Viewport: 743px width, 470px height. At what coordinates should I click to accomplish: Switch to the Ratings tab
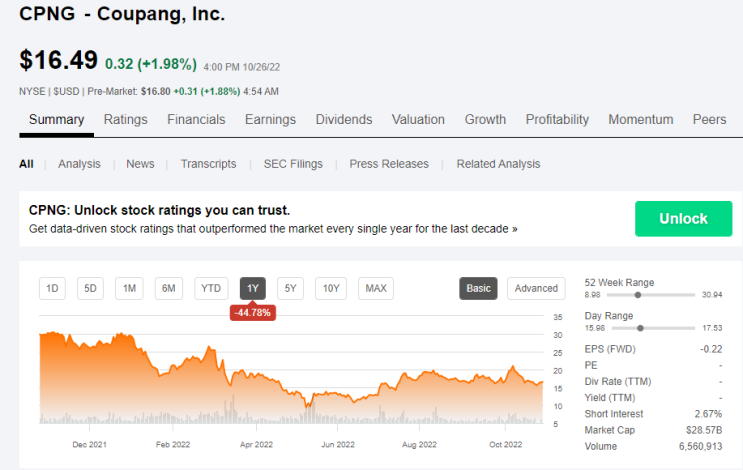(x=126, y=119)
